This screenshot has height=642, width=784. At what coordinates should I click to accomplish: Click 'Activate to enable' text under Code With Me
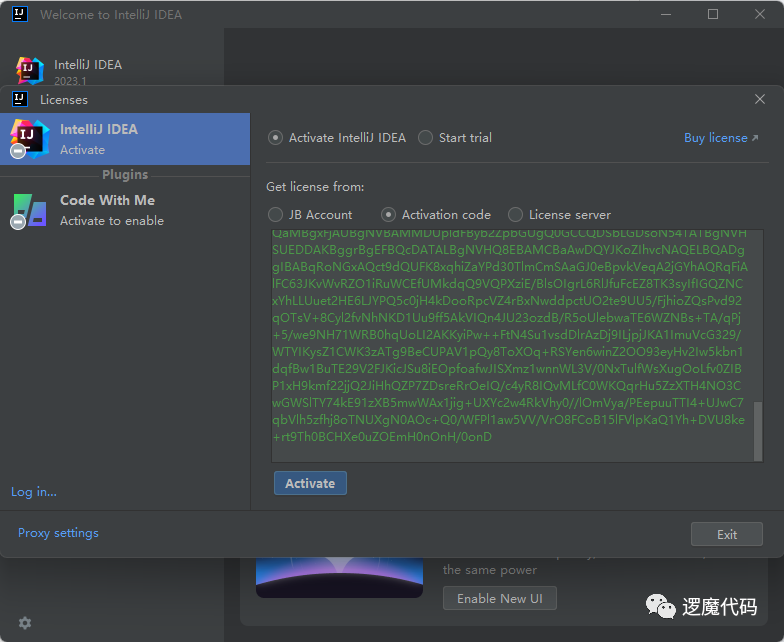(112, 220)
